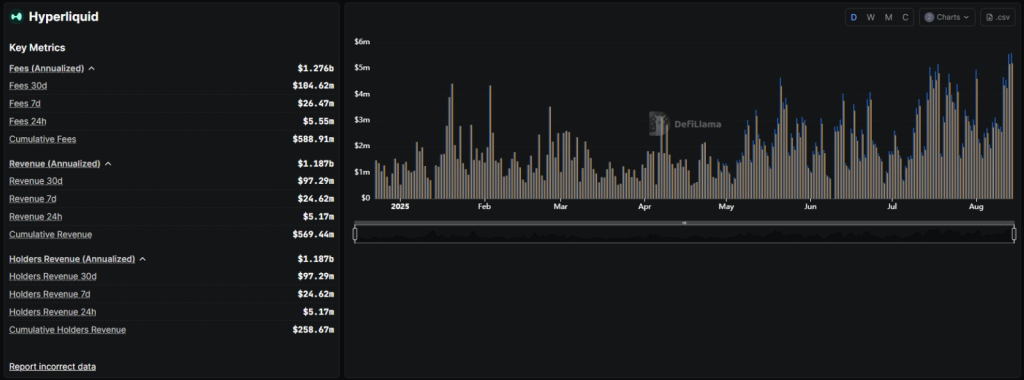Click the left handle of range slider
Image resolution: width=1024 pixels, height=380 pixels.
coord(355,234)
